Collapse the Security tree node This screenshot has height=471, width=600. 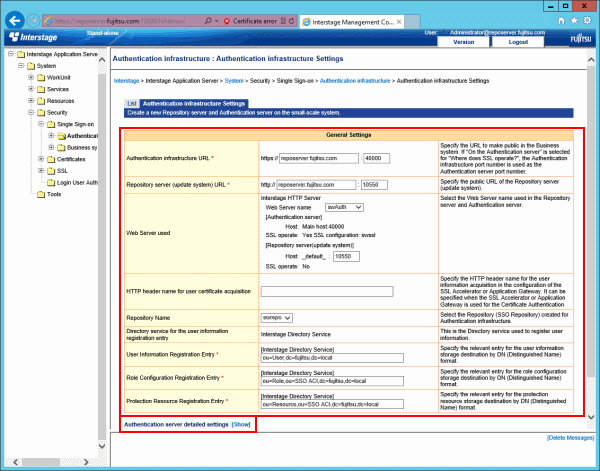(x=31, y=112)
